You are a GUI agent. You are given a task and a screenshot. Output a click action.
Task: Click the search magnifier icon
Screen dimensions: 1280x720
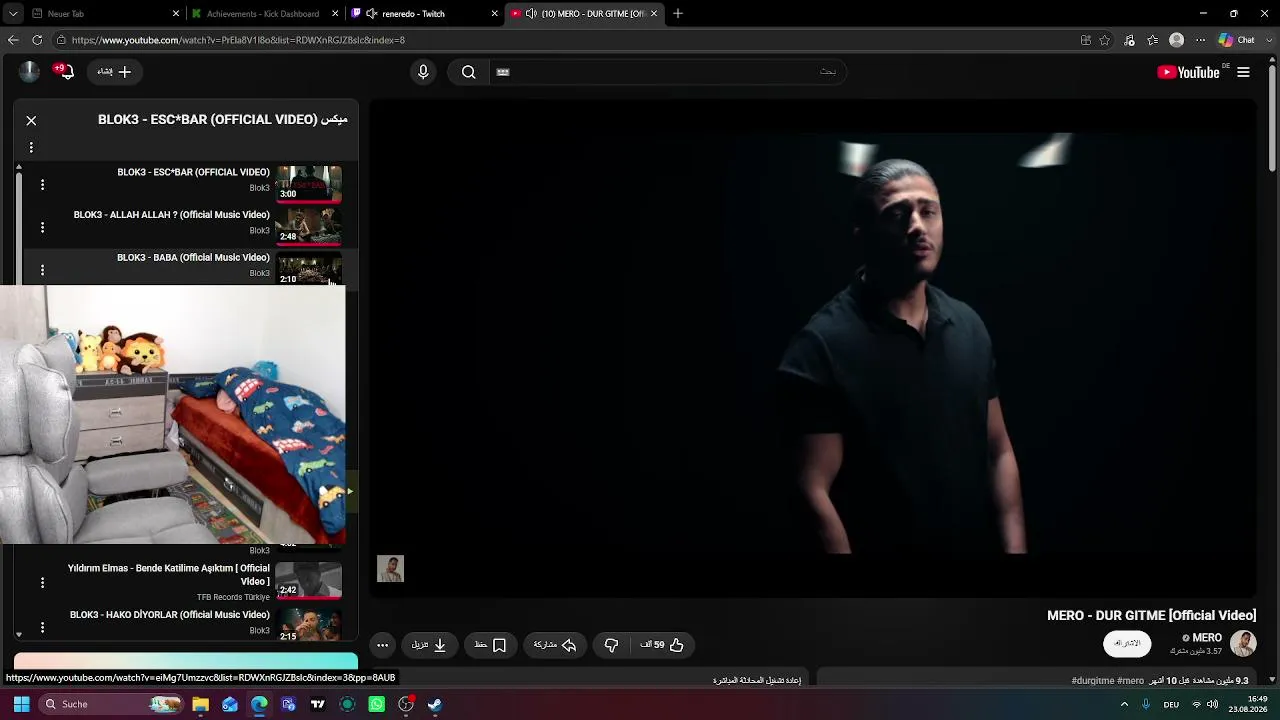(x=468, y=72)
